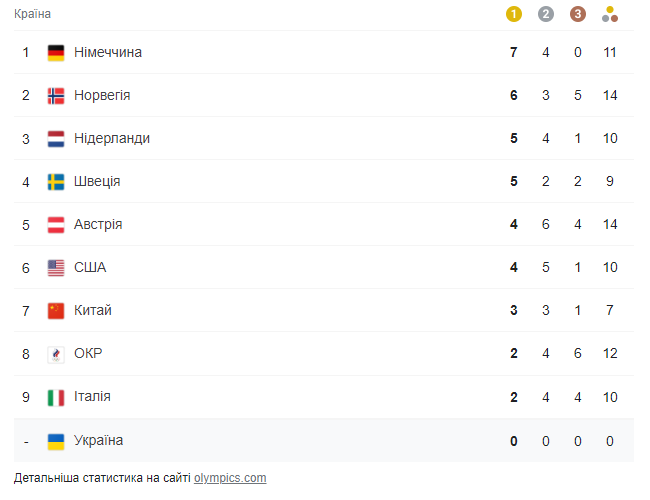Click the Sweden flag icon
This screenshot has height=500, width=650.
click(56, 182)
